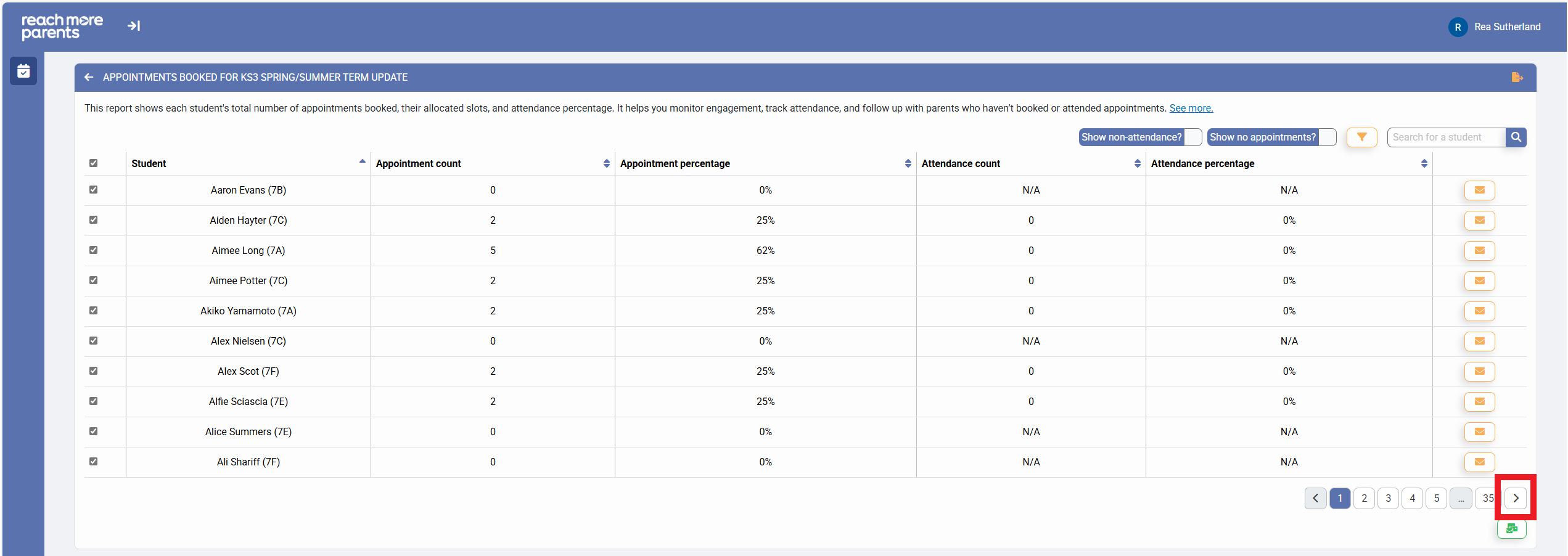Sort by the Student column
Image resolution: width=1568 pixels, height=556 pixels.
(x=362, y=163)
